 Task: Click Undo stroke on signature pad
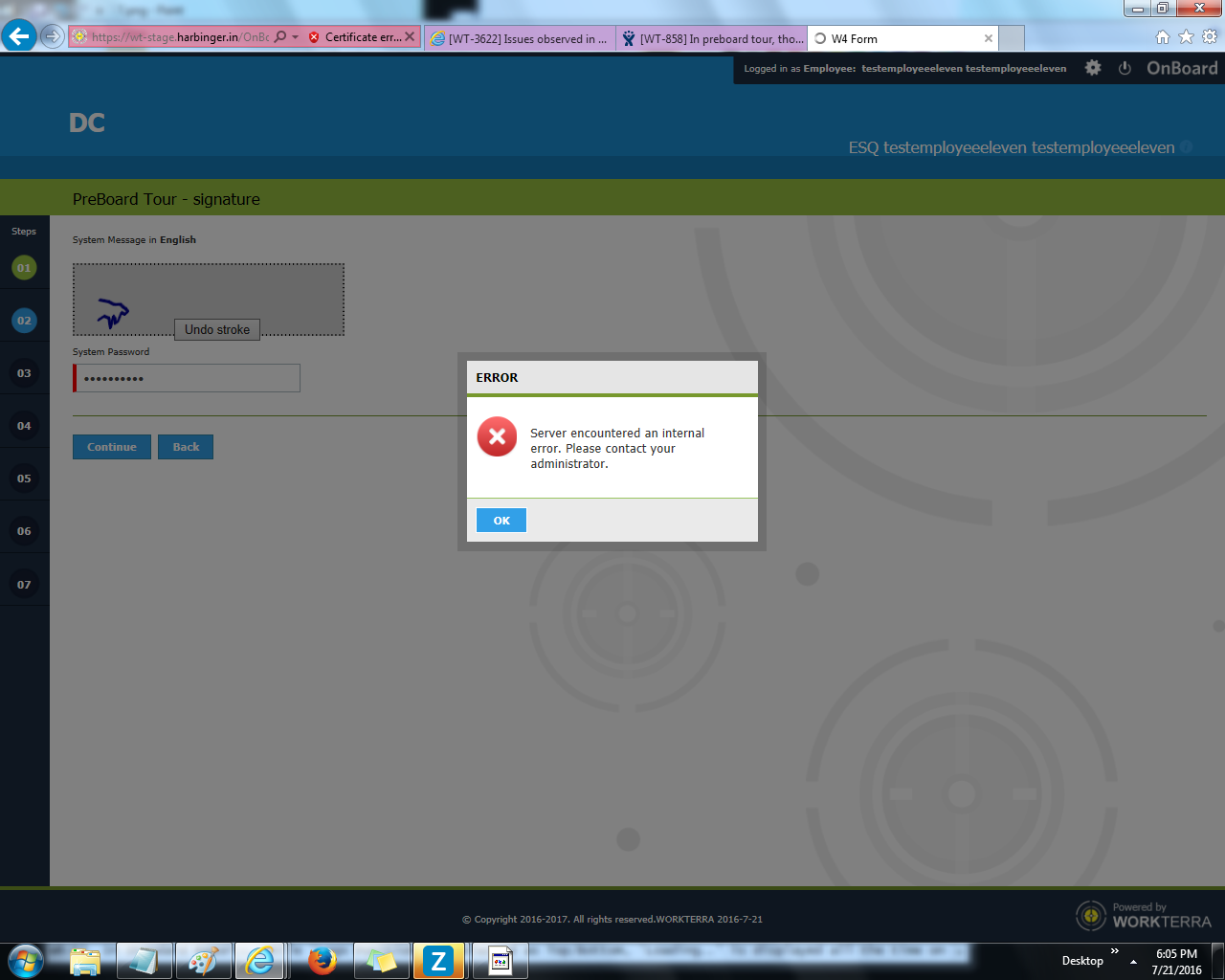click(x=217, y=329)
